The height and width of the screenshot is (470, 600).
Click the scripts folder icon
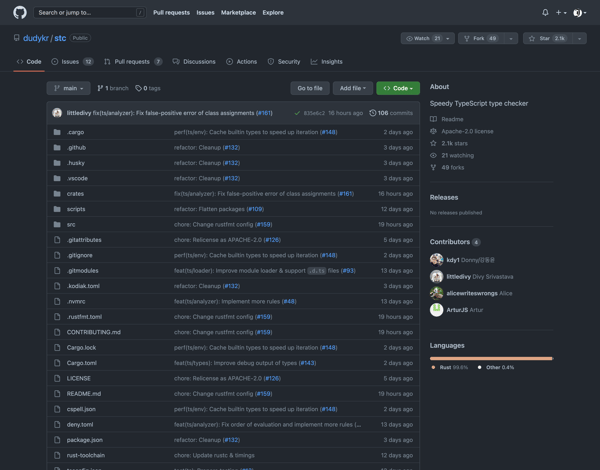pos(57,209)
